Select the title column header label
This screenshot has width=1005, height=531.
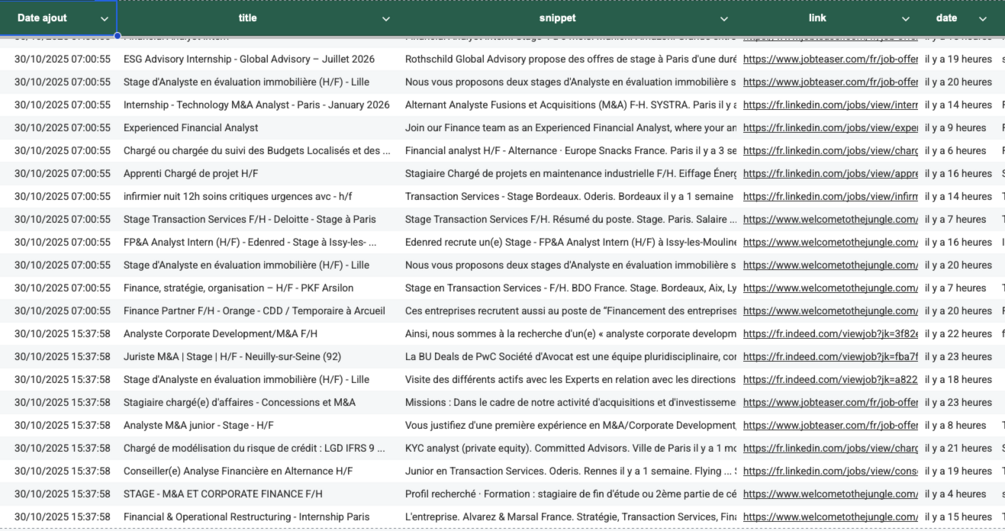[247, 18]
